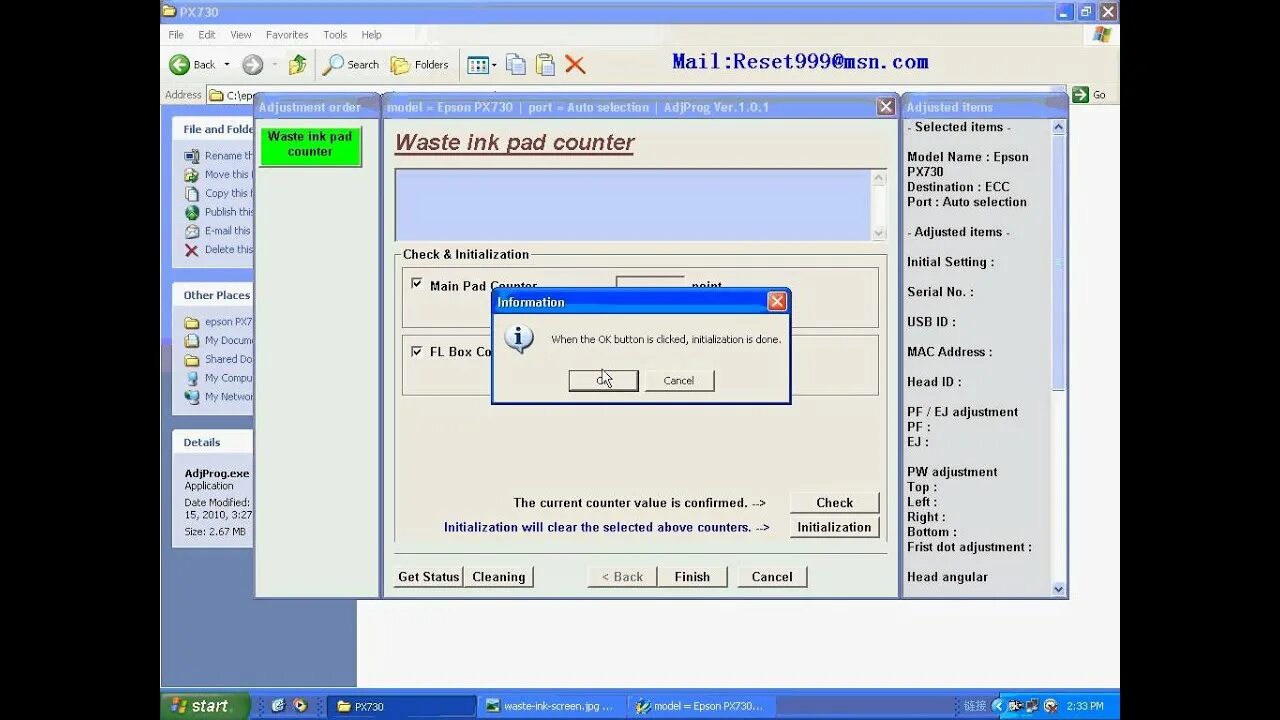Click the Check button
This screenshot has width=1280, height=720.
point(834,502)
